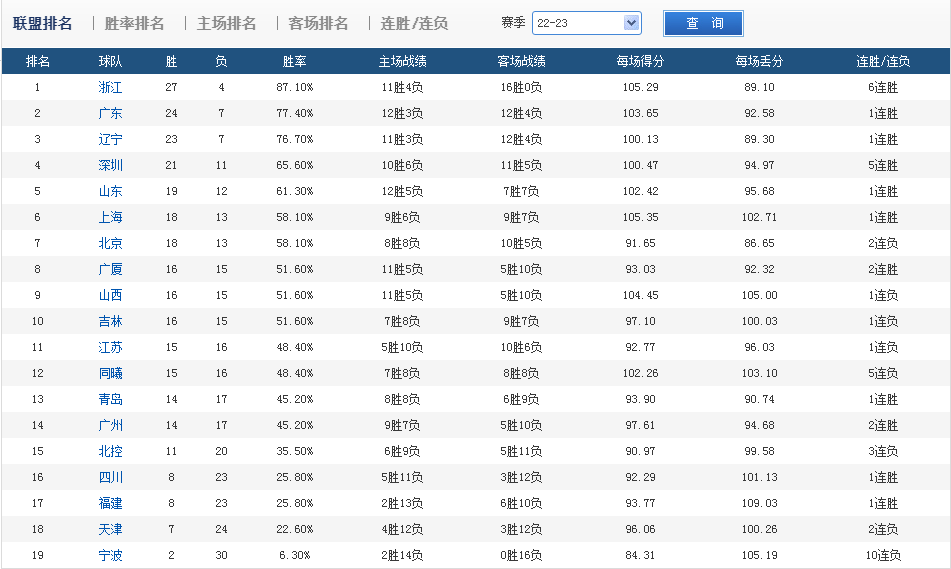The height and width of the screenshot is (569, 951).
Task: Open the 浙江 team link
Action: [110, 87]
